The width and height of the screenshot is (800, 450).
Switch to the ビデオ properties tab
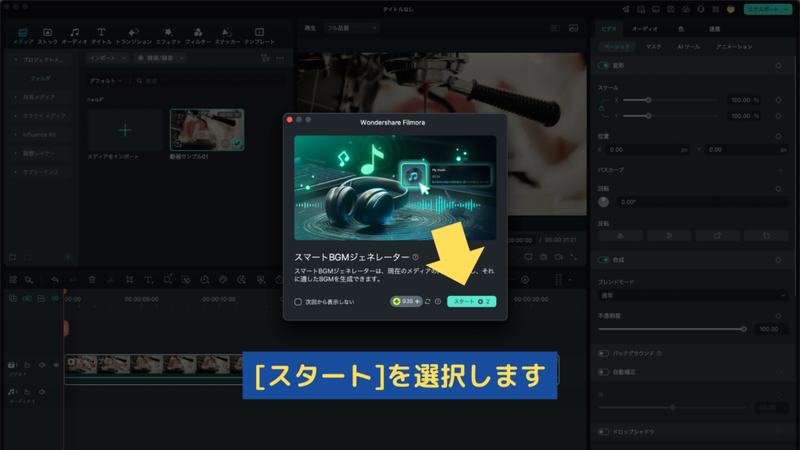tap(609, 29)
